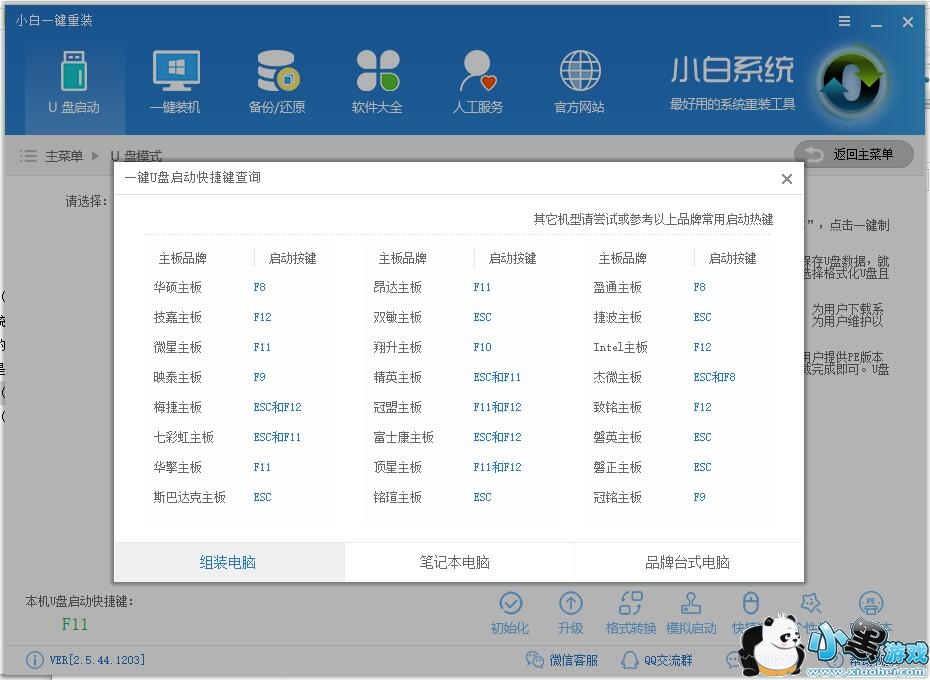Click 返回主菜单 button
The image size is (930, 680).
point(853,154)
